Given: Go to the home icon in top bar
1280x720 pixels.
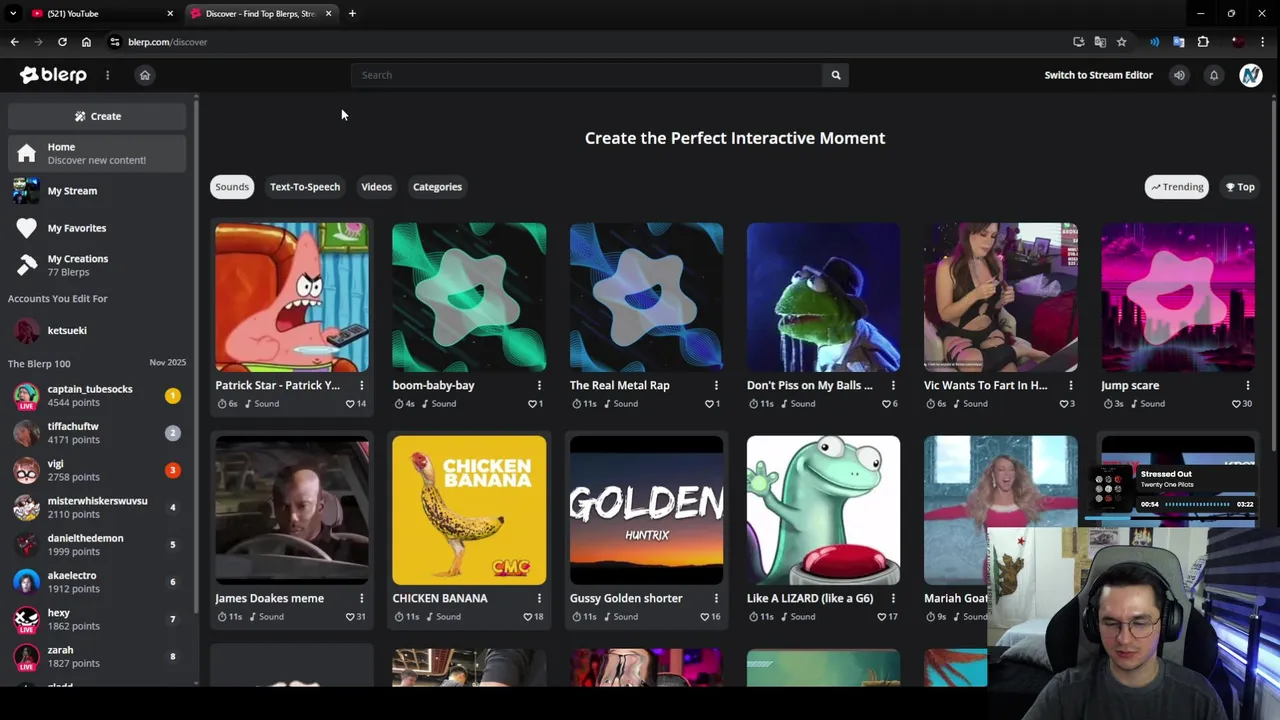Looking at the screenshot, I should (145, 75).
